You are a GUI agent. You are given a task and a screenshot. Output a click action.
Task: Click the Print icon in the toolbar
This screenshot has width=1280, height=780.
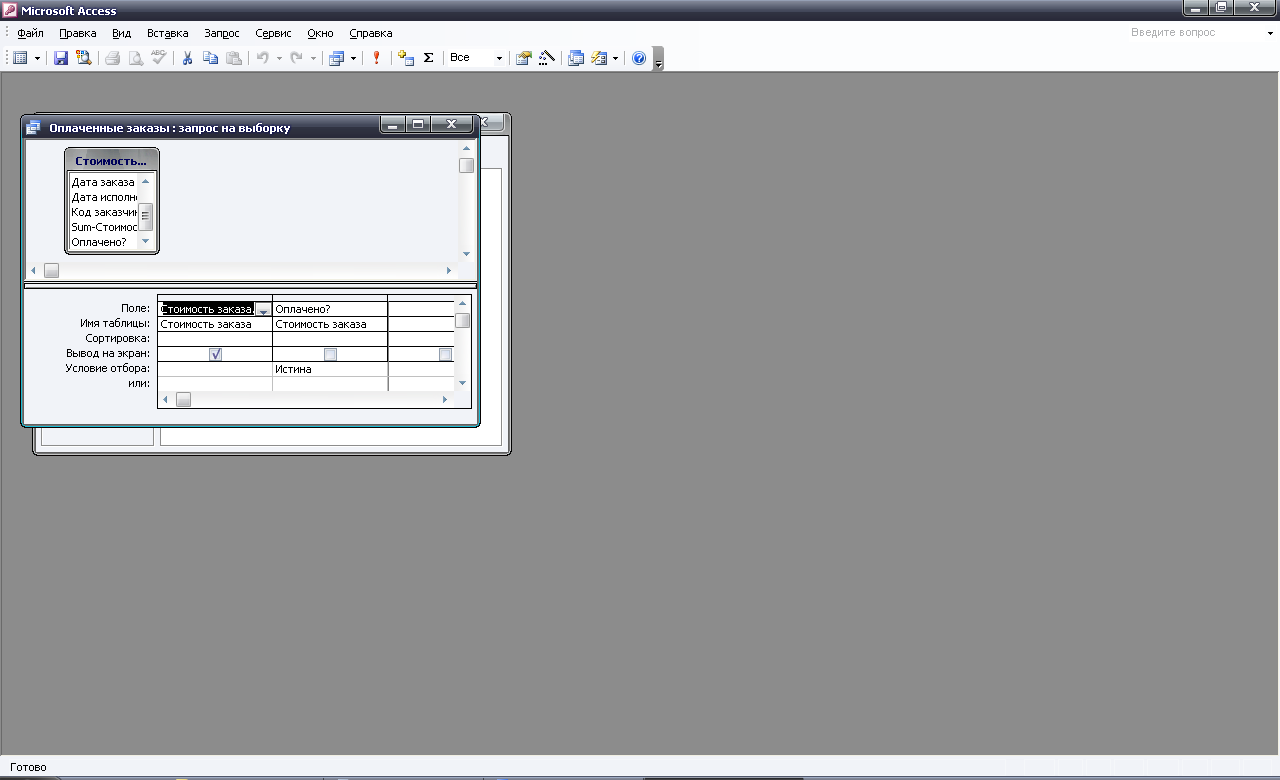click(113, 58)
